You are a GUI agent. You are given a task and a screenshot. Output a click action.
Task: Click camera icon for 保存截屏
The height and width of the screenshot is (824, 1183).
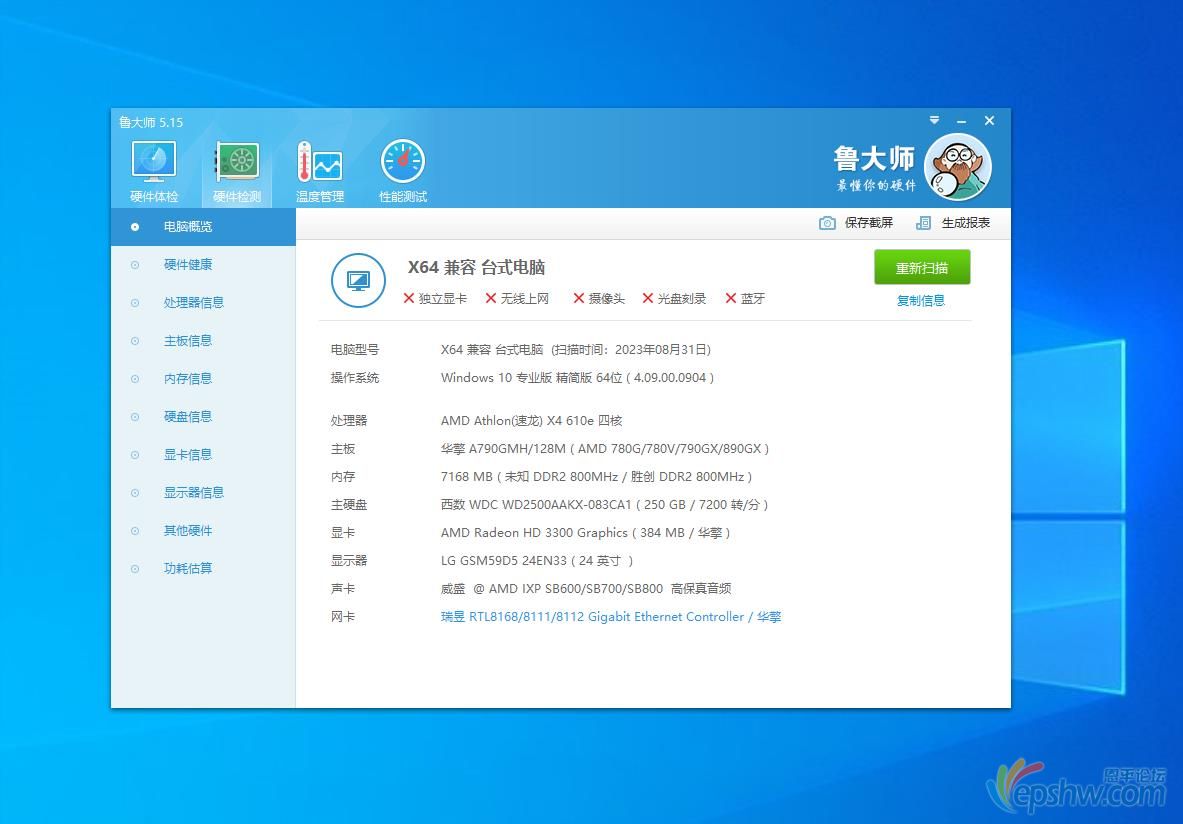[828, 223]
